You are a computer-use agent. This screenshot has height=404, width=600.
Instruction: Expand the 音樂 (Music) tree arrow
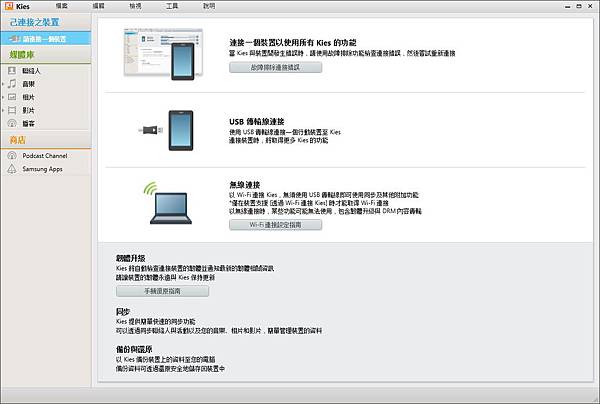pyautogui.click(x=3, y=84)
